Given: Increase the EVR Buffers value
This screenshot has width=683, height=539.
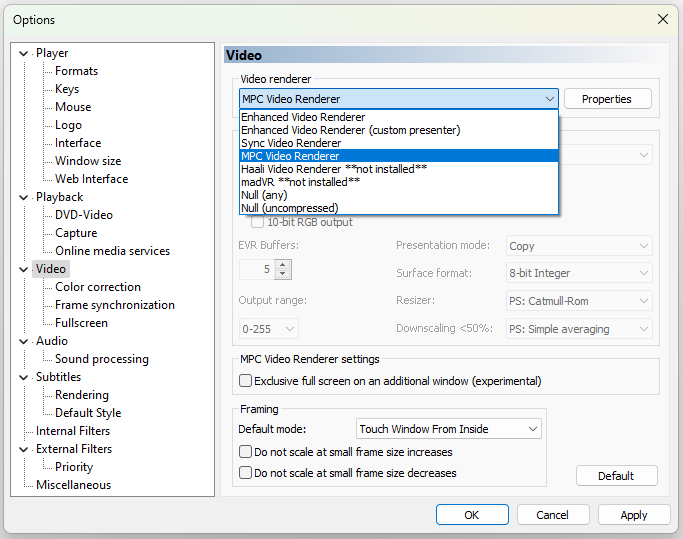Looking at the screenshot, I should 283,264.
